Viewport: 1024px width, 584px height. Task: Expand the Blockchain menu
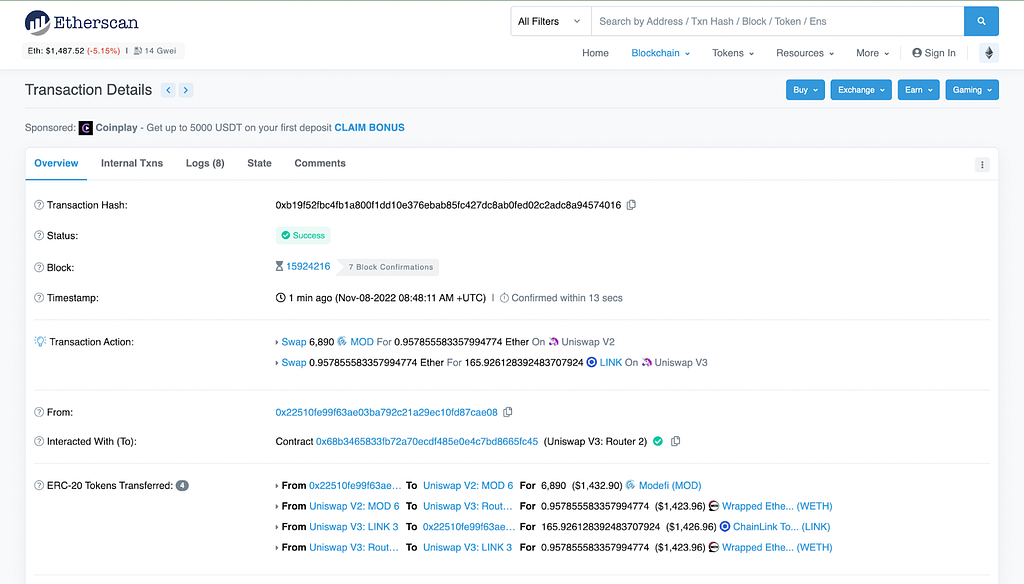pyautogui.click(x=660, y=53)
